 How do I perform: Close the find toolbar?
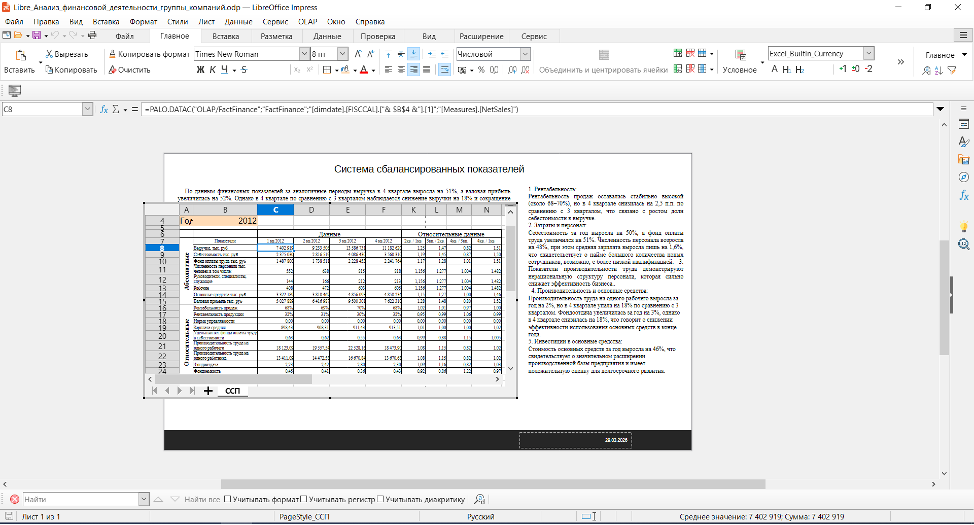click(x=14, y=499)
